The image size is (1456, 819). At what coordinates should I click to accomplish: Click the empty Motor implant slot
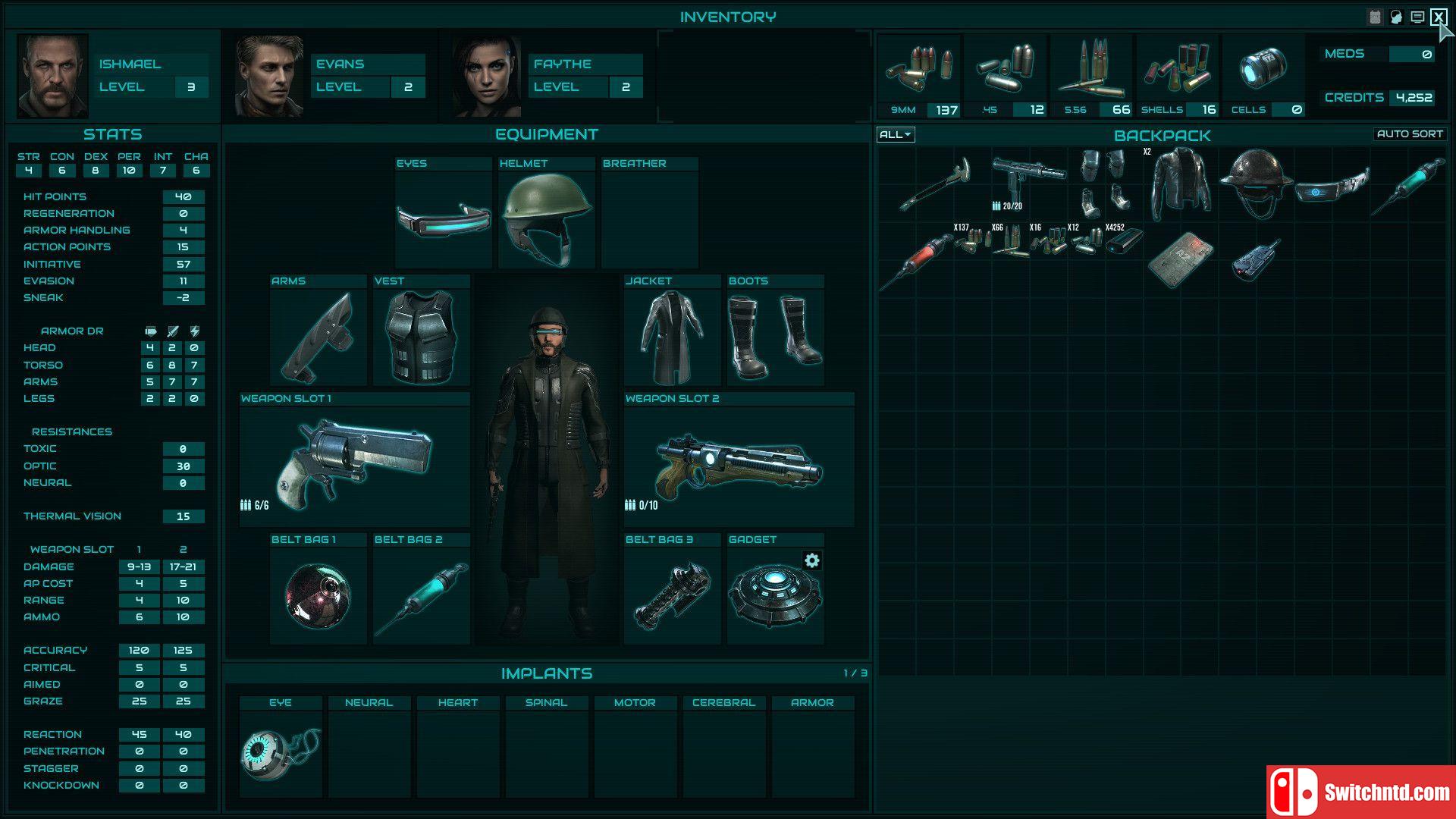point(635,754)
